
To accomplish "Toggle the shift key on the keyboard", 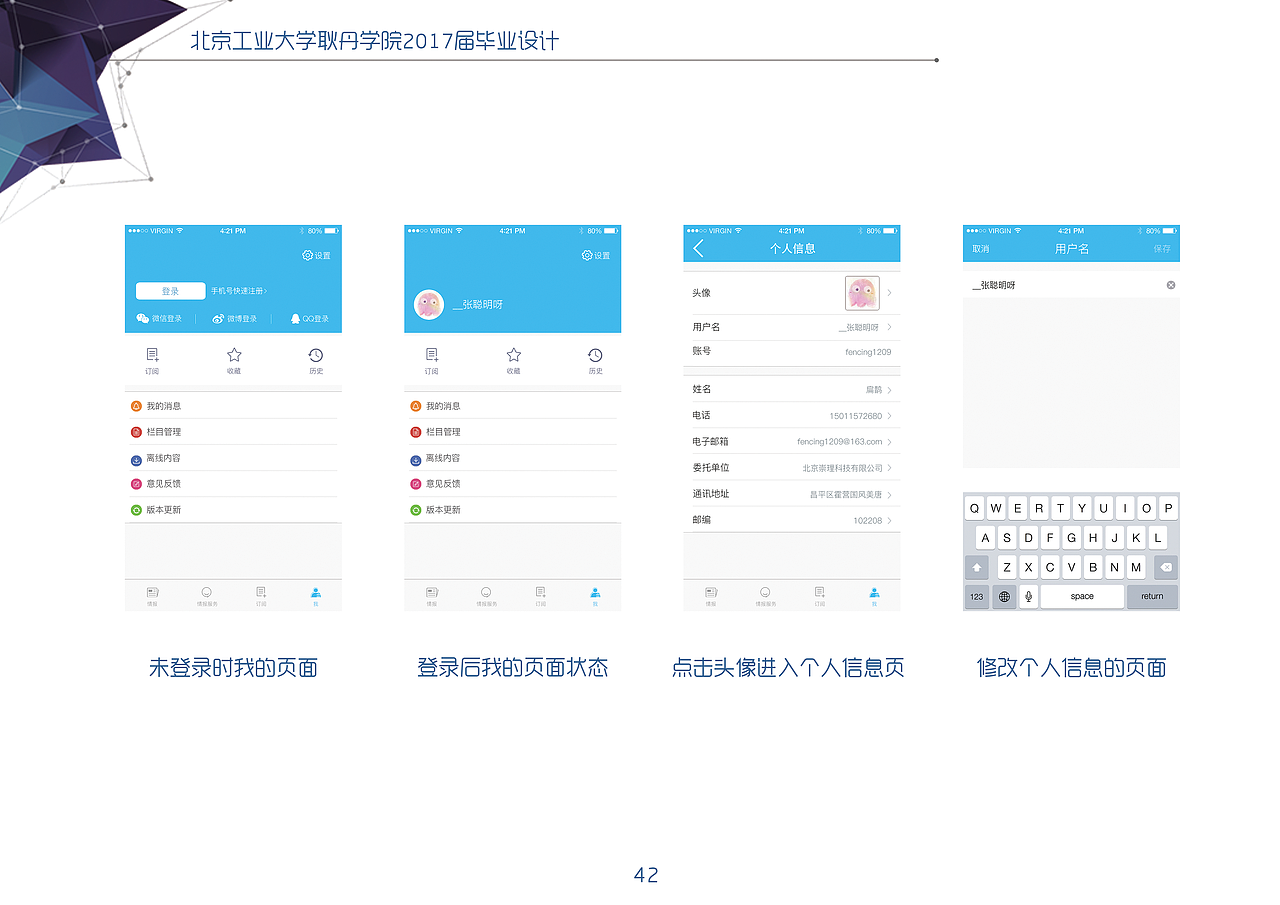I will [x=975, y=567].
